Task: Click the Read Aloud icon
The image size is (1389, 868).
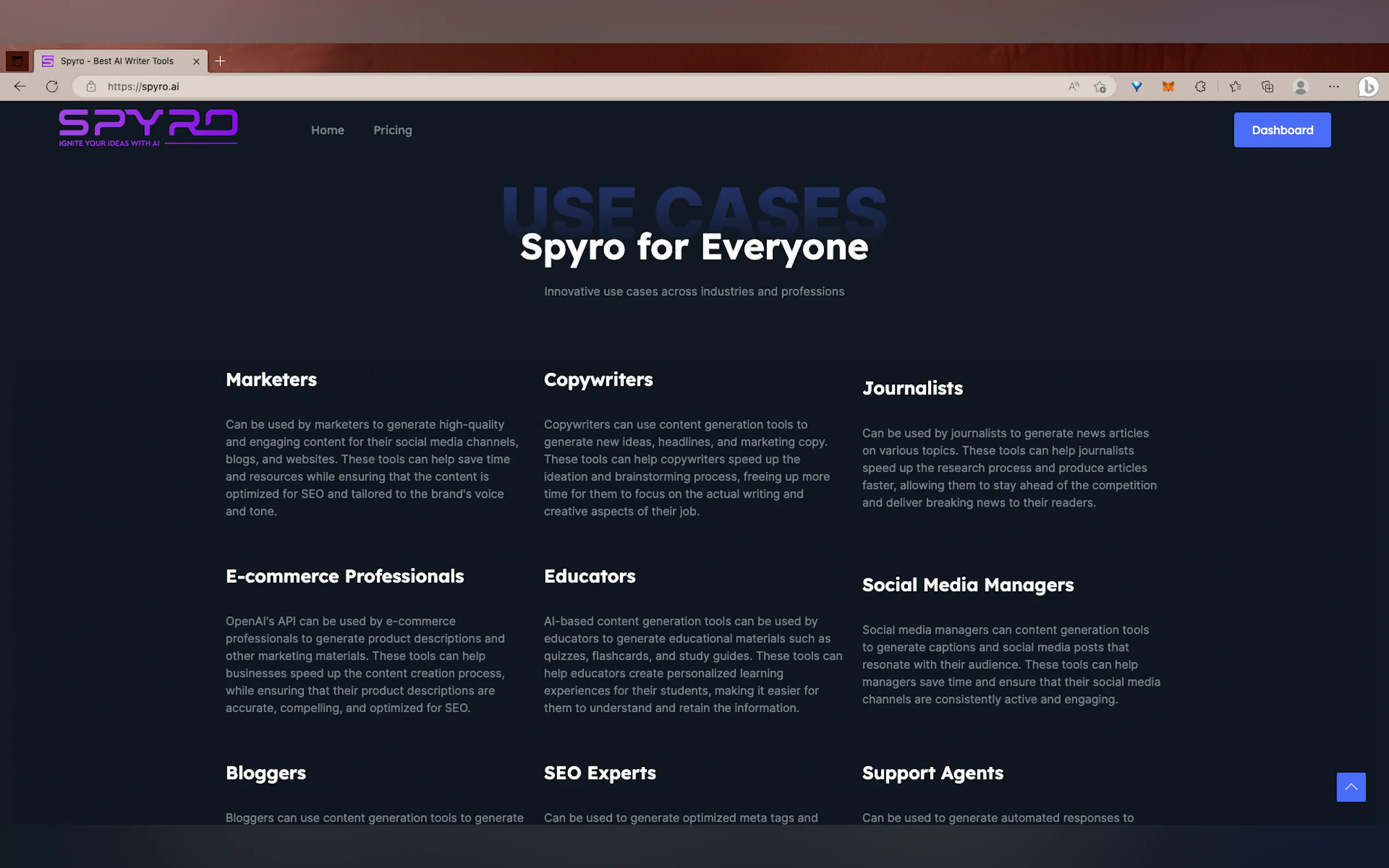Action: point(1073,87)
